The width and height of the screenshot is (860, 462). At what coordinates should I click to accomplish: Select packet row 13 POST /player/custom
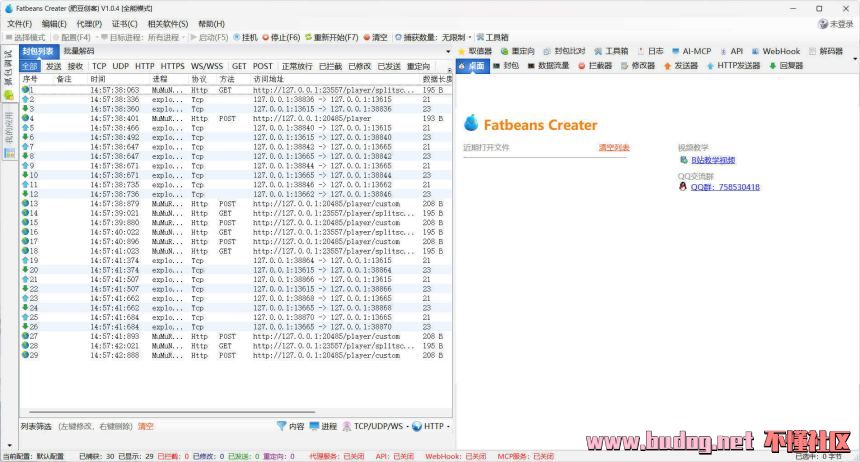pyautogui.click(x=236, y=204)
